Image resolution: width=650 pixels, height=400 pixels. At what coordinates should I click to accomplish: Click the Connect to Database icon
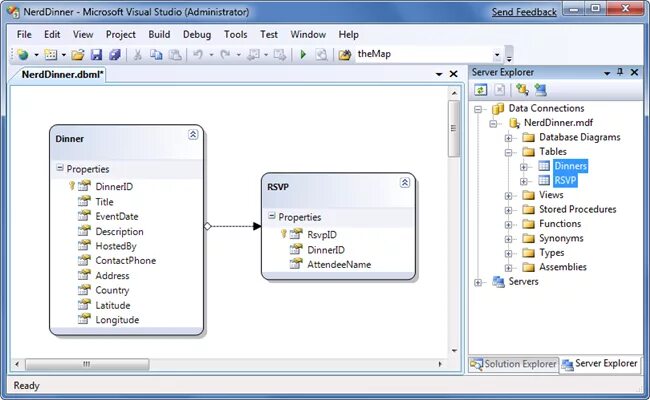pyautogui.click(x=522, y=90)
